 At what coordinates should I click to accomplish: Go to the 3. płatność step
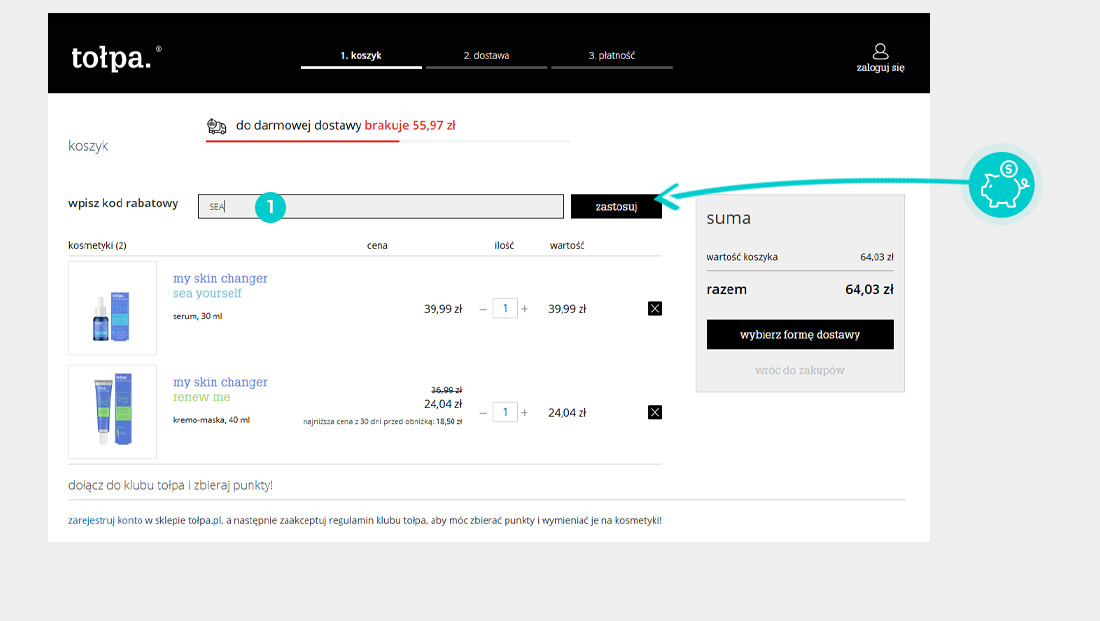pyautogui.click(x=612, y=55)
